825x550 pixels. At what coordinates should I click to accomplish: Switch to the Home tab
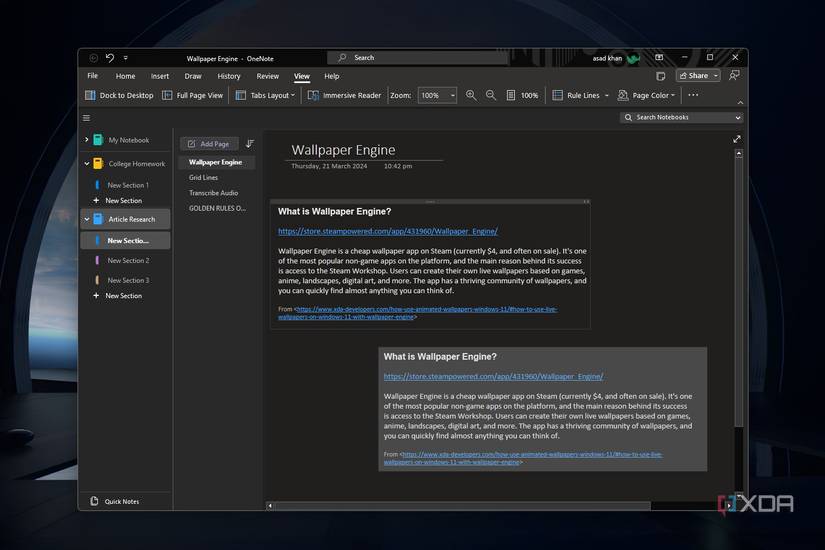[x=125, y=76]
